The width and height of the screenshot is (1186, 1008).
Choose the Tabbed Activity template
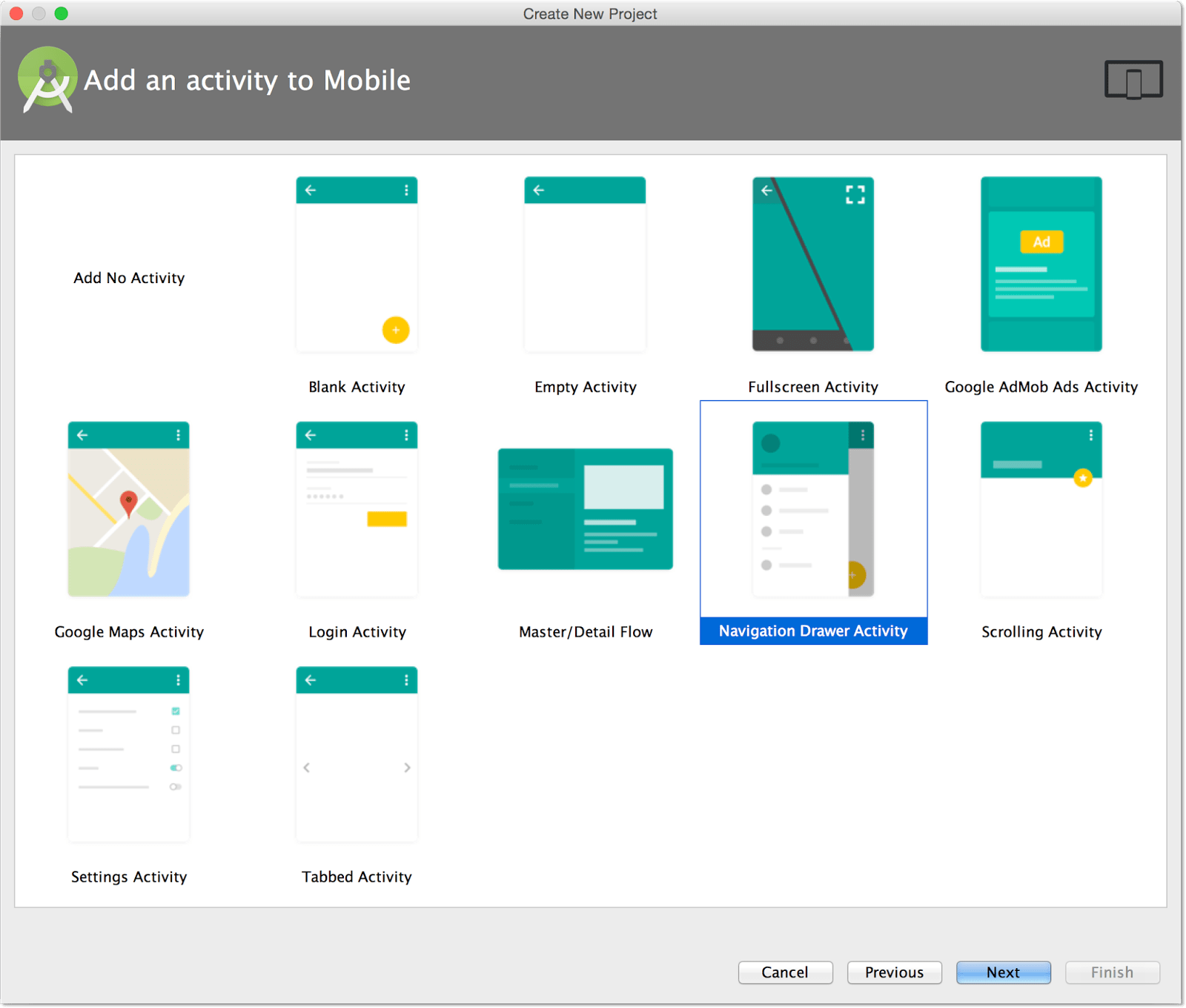tap(357, 754)
